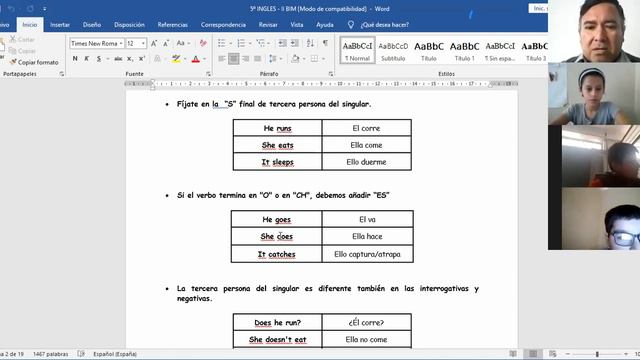Apply superscript formatting
640x360 pixels.
coord(142,59)
